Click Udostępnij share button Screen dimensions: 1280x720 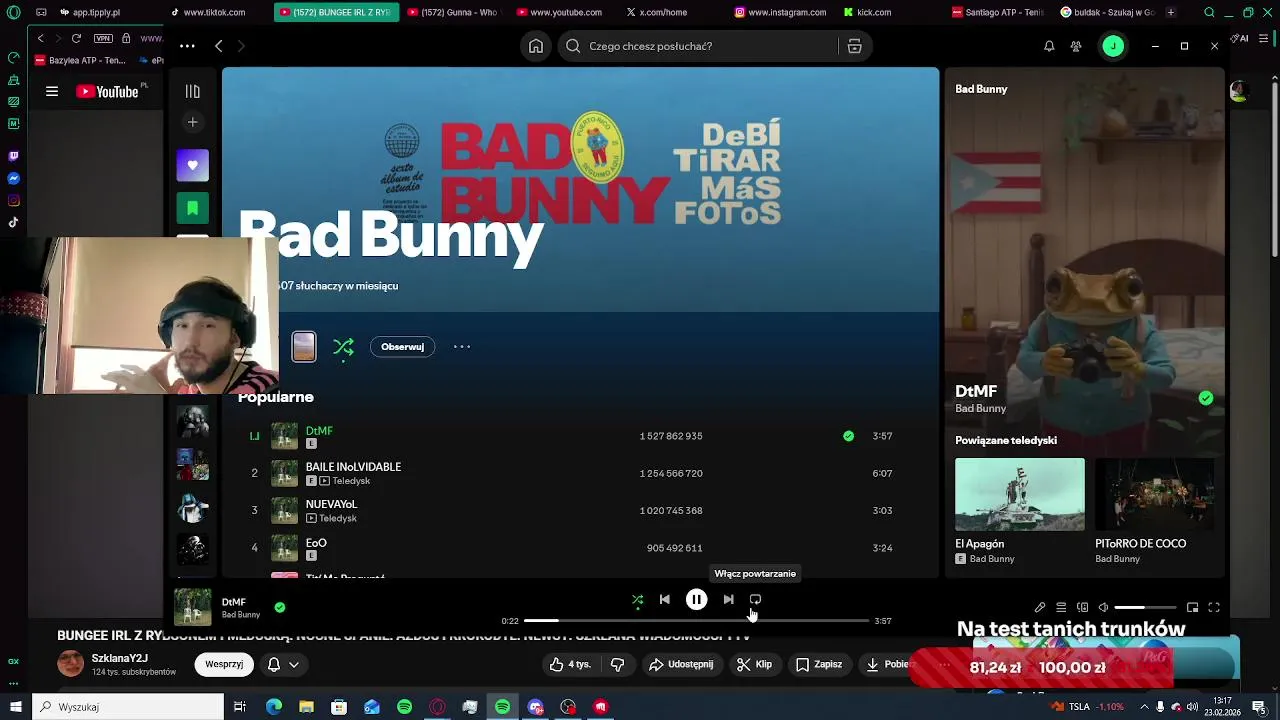(x=681, y=664)
